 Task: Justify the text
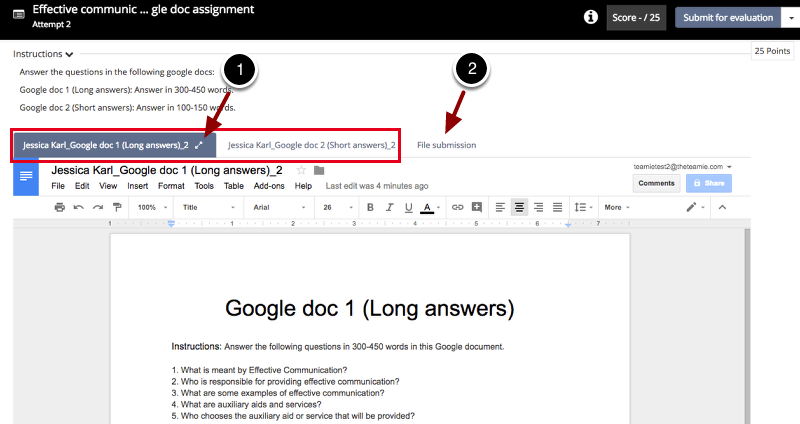pyautogui.click(x=557, y=207)
